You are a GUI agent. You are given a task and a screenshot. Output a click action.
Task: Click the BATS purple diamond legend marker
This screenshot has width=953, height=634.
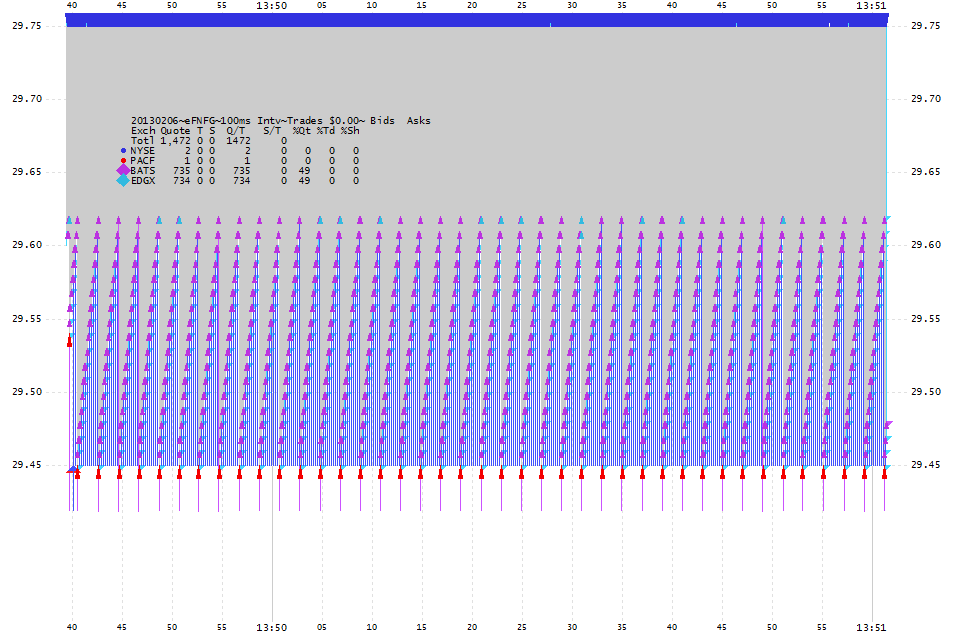click(123, 170)
